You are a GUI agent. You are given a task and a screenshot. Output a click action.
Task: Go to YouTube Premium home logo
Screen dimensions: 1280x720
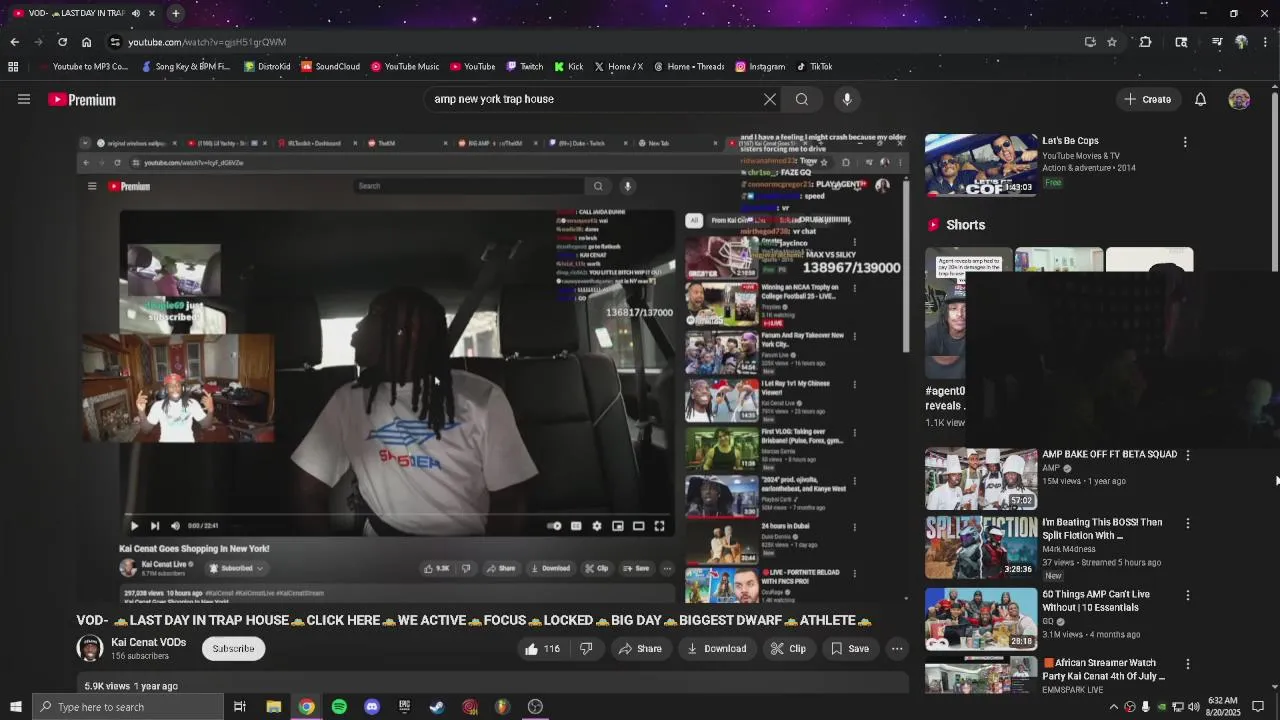click(x=82, y=100)
